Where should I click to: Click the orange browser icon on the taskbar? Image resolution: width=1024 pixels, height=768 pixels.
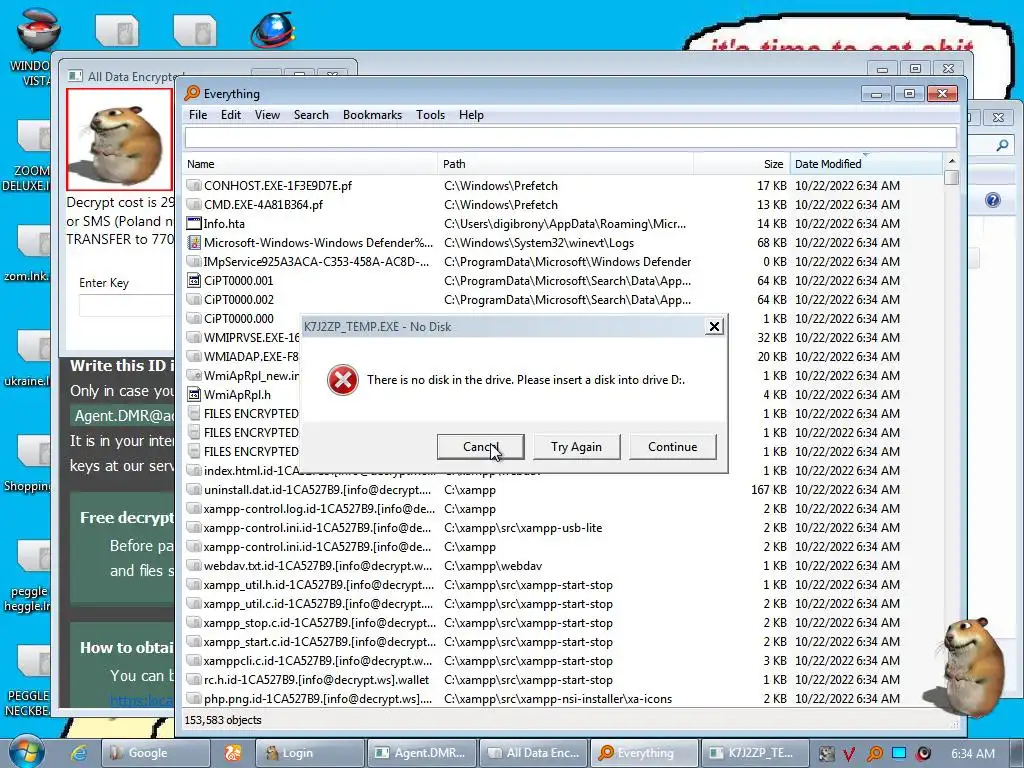coord(232,753)
